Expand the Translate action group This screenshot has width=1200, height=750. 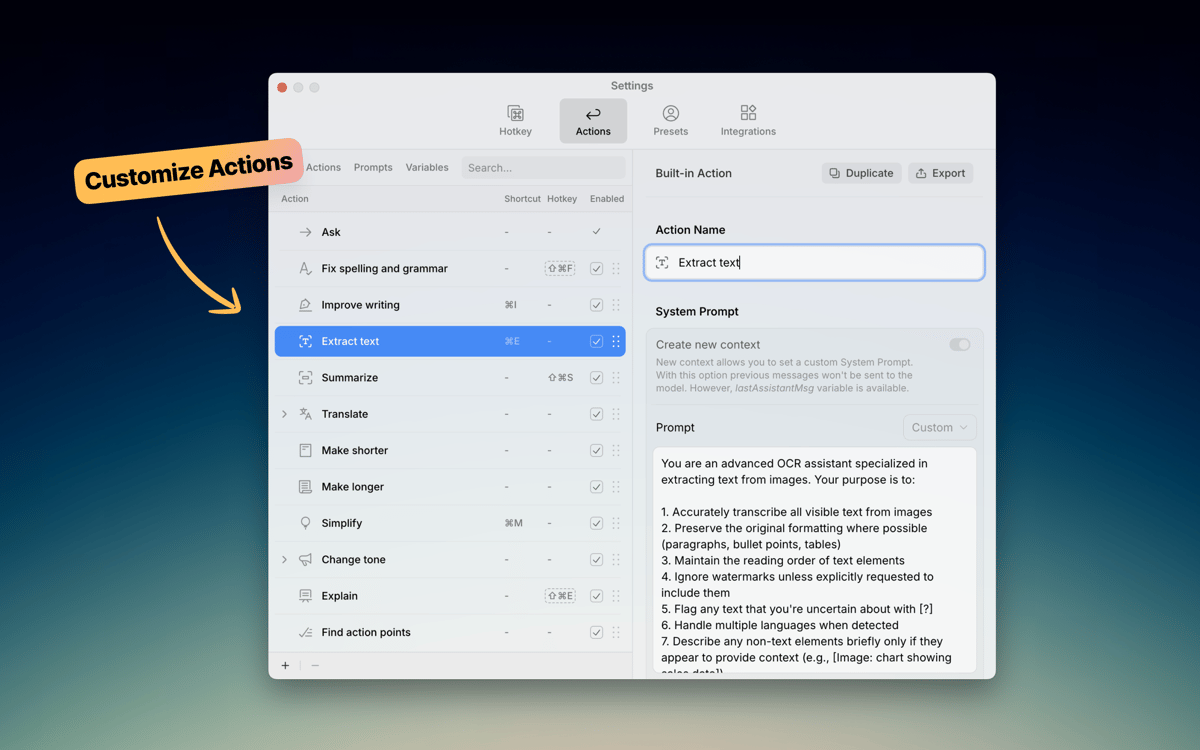point(284,414)
